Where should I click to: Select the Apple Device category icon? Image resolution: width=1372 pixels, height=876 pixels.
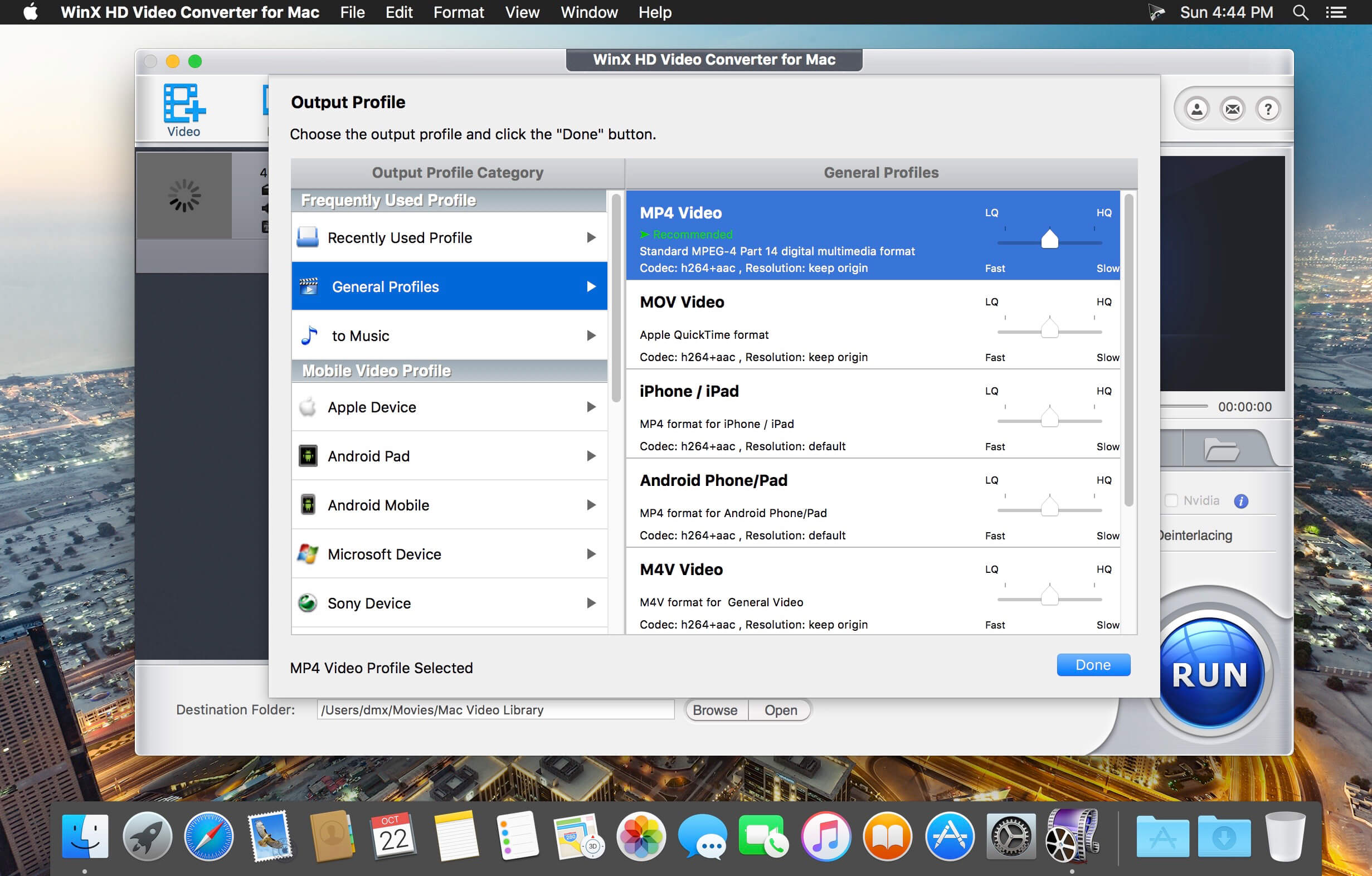[x=308, y=406]
